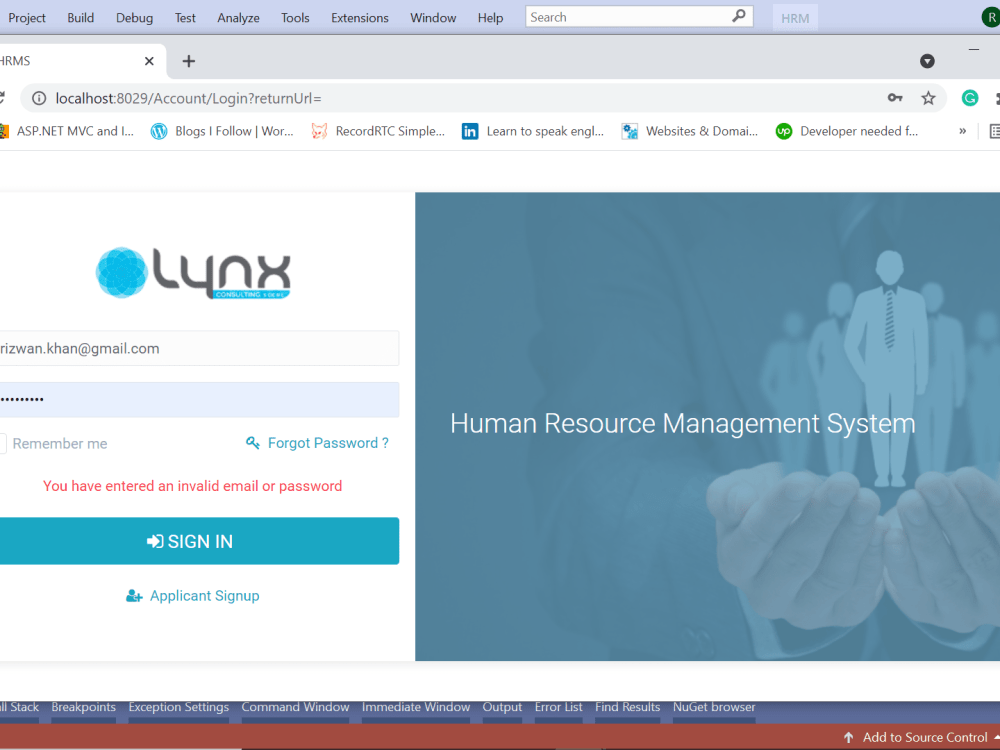
Task: Click the add-user icon beside Applicant Signup
Action: [x=134, y=596]
